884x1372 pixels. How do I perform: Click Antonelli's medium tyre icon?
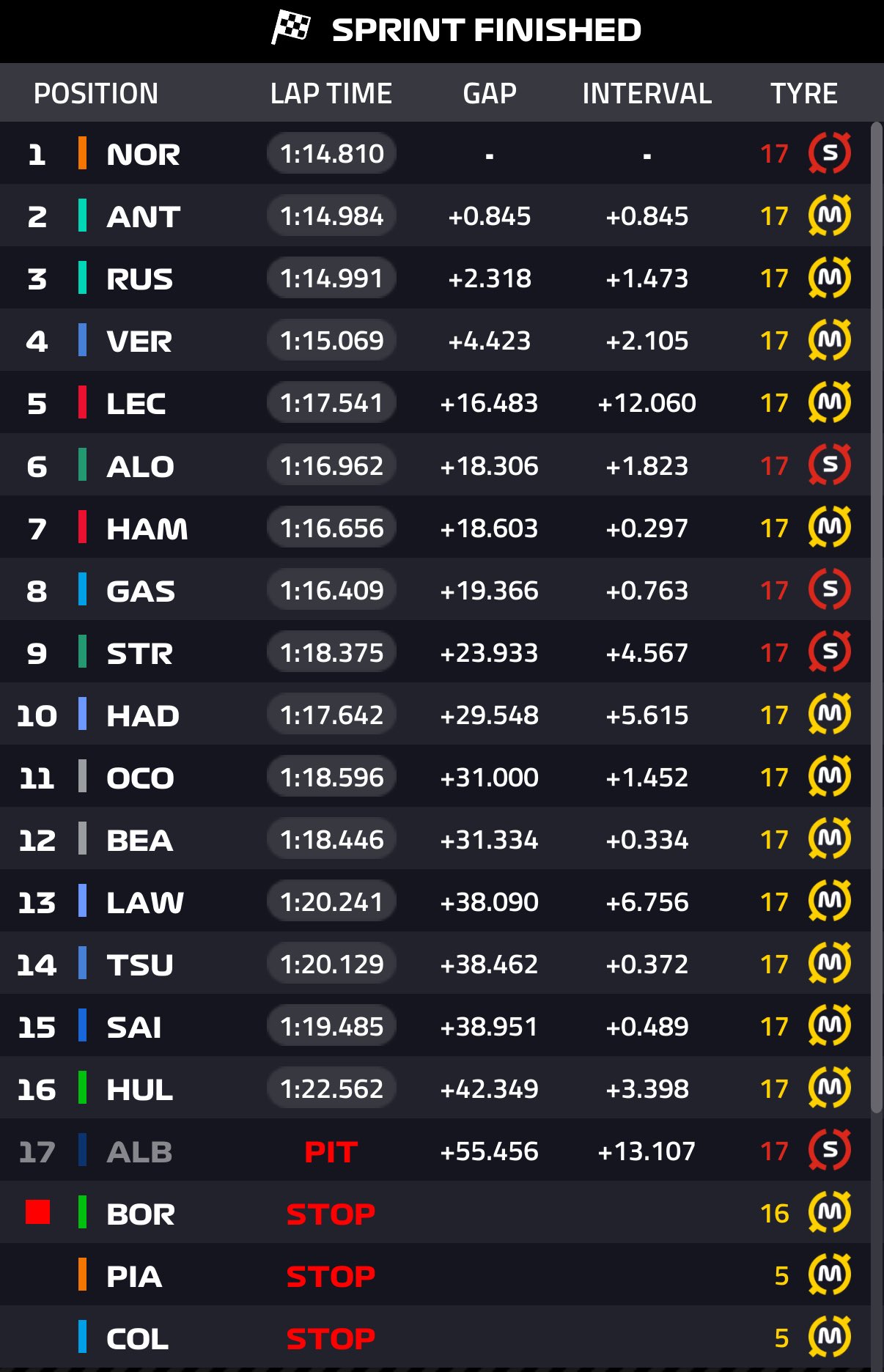point(829,215)
